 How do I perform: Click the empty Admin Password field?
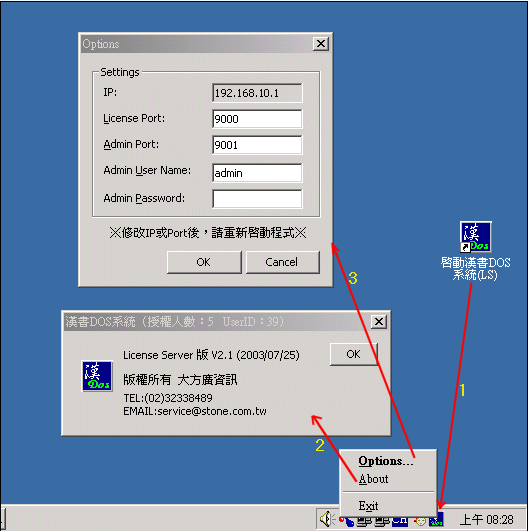257,199
